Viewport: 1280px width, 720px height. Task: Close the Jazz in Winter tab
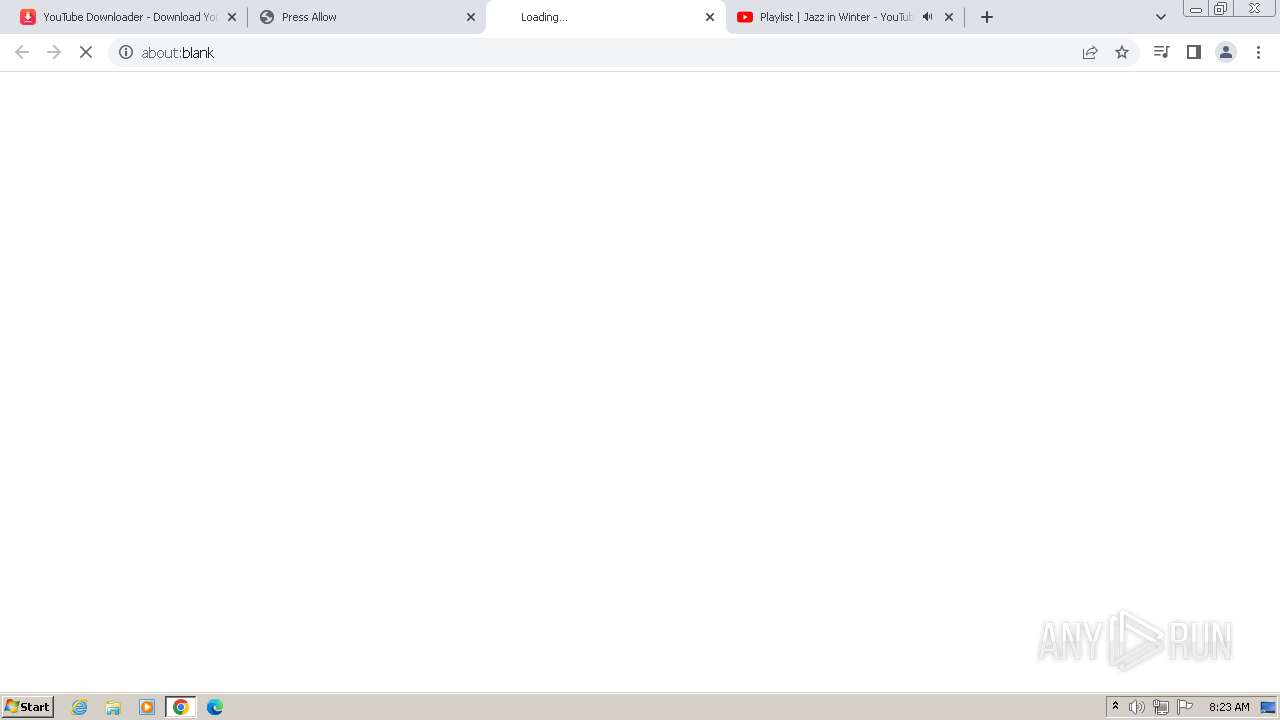coord(949,17)
